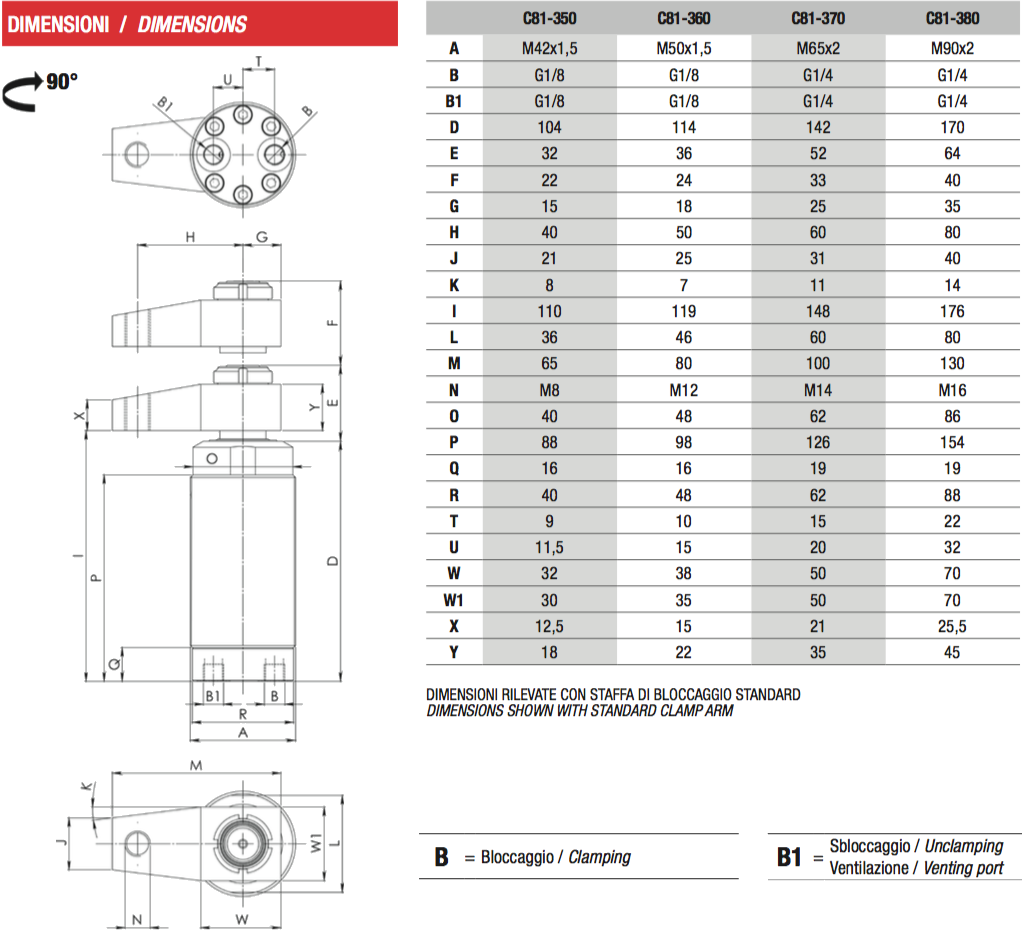1022x945 pixels.
Task: Click the 90° text beside the rotation arrow
Action: pos(62,82)
